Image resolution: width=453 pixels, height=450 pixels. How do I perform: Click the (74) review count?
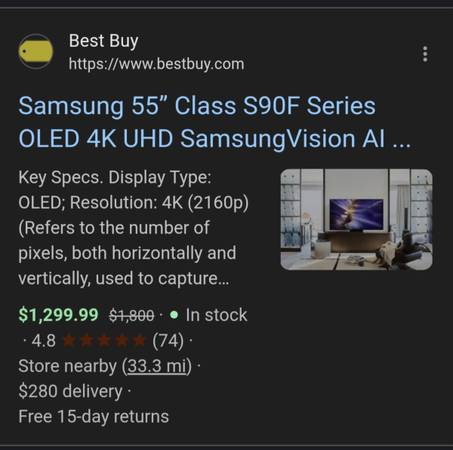pyautogui.click(x=168, y=341)
